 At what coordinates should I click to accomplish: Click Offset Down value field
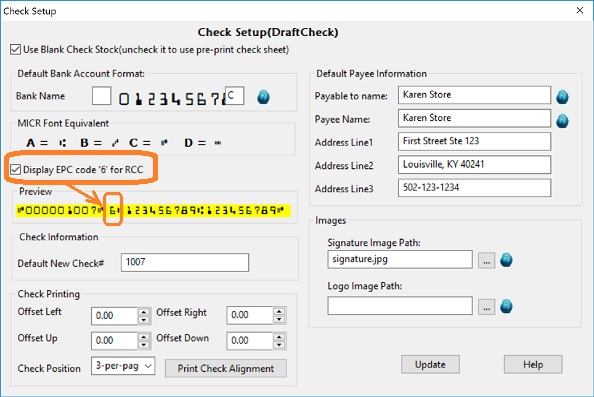(250, 341)
